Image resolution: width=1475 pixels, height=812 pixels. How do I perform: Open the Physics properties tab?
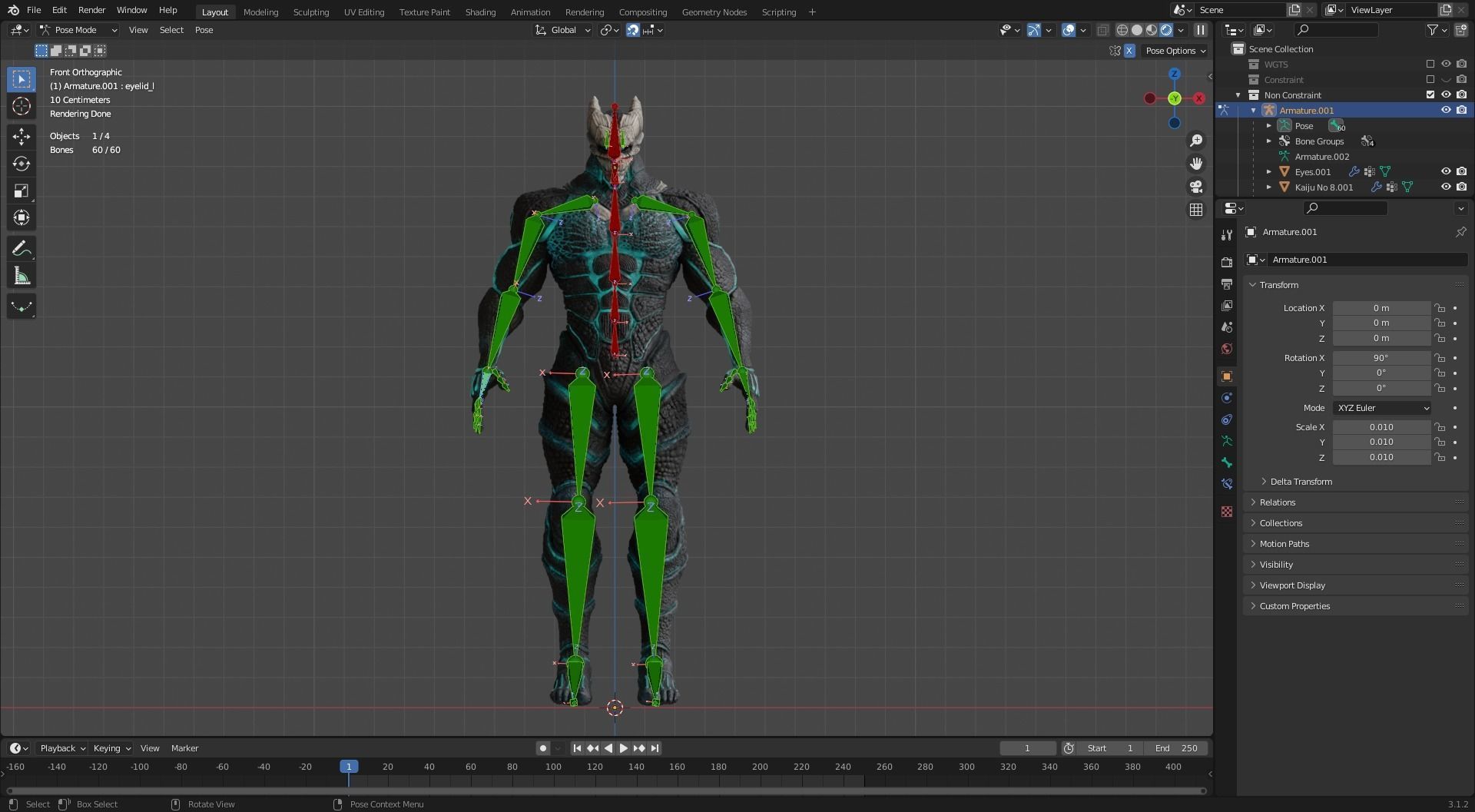(x=1227, y=398)
